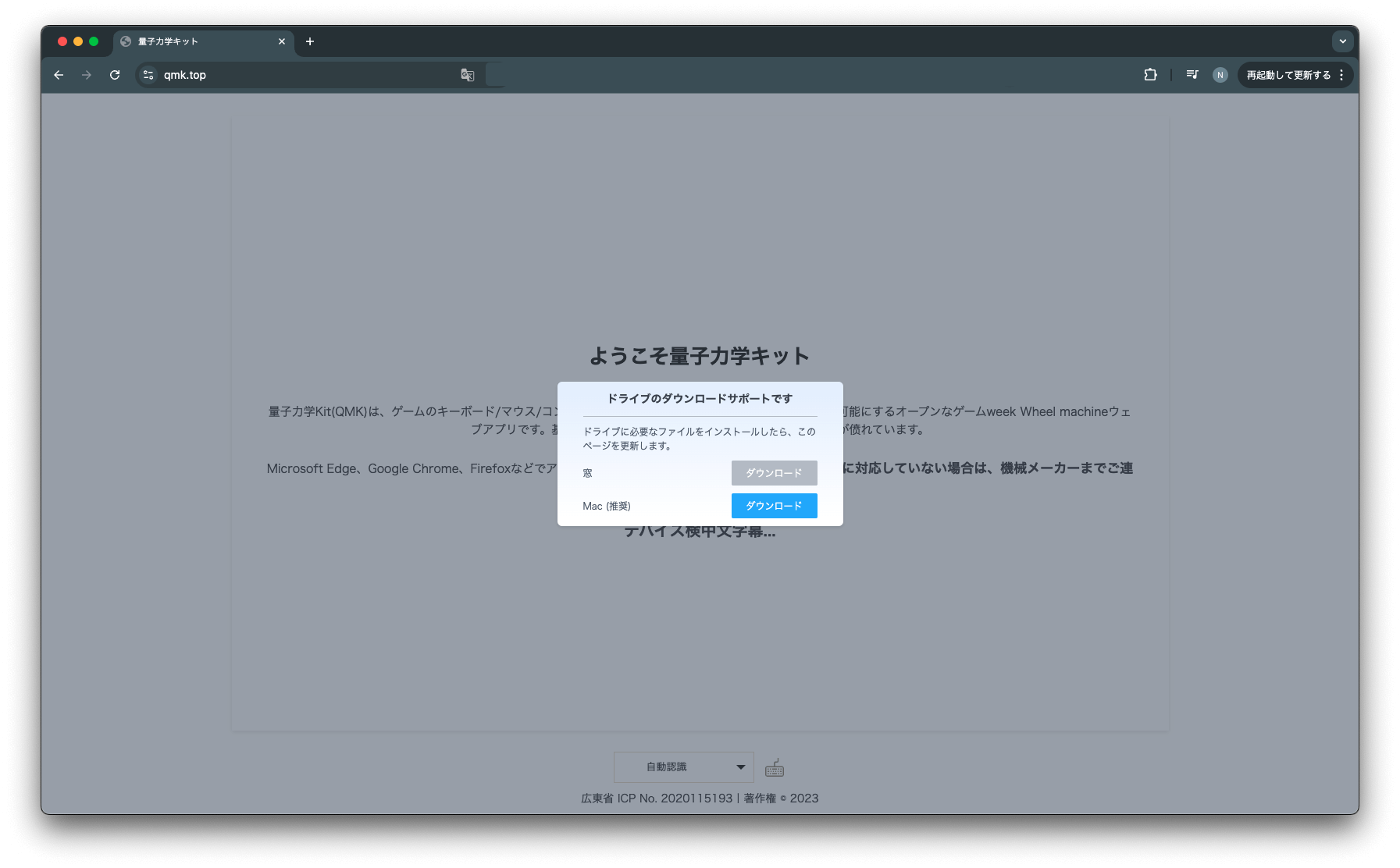Click the forward navigation arrow

click(x=87, y=75)
